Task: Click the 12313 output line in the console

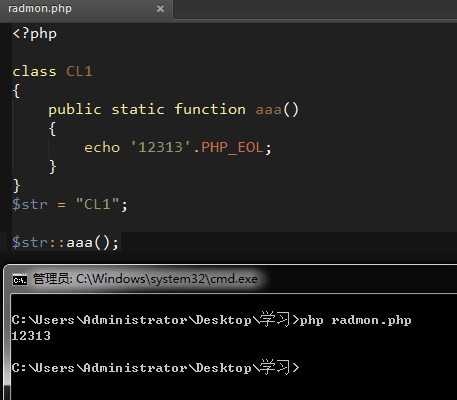Action: click(31, 336)
